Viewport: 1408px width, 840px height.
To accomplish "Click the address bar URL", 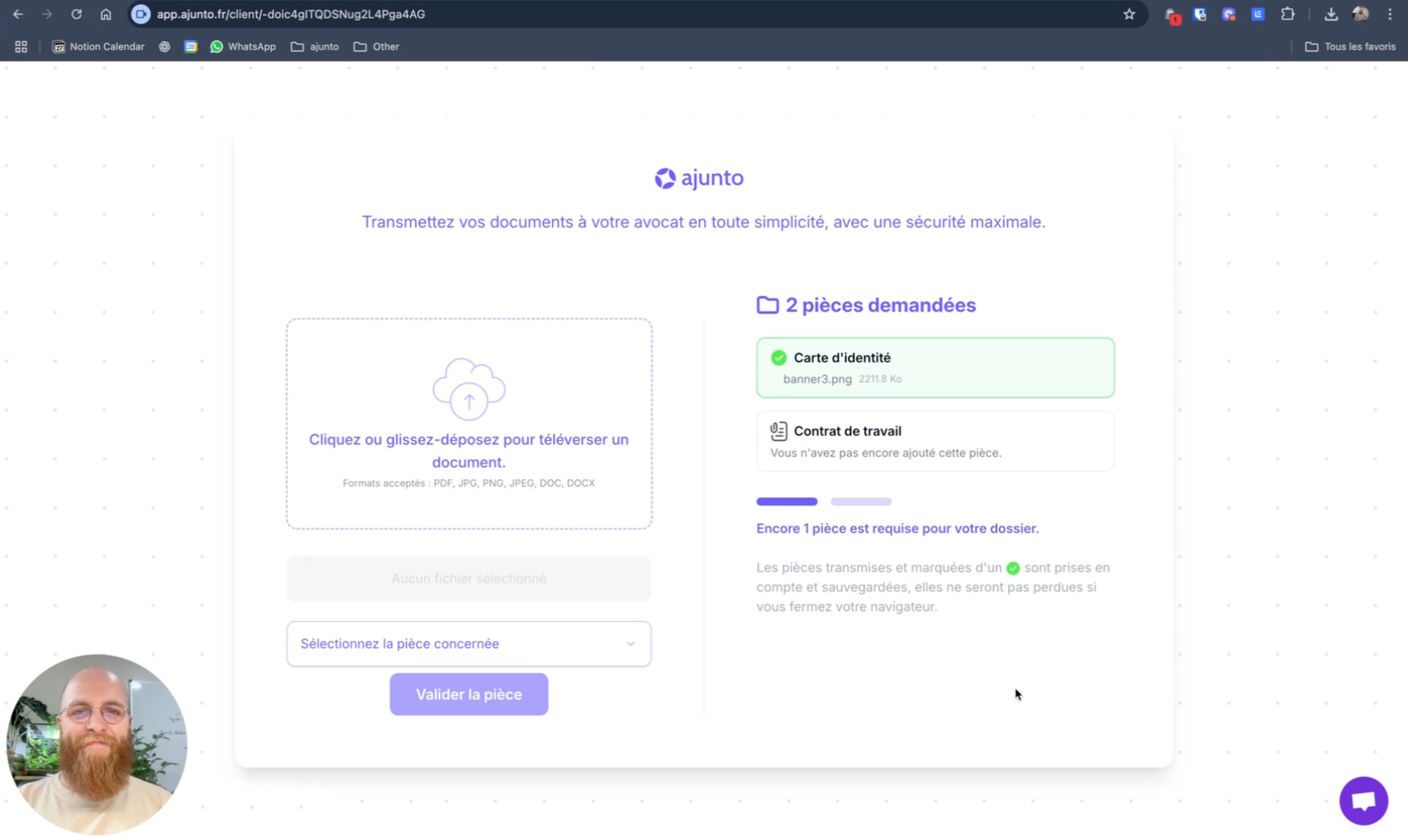I will click(291, 14).
